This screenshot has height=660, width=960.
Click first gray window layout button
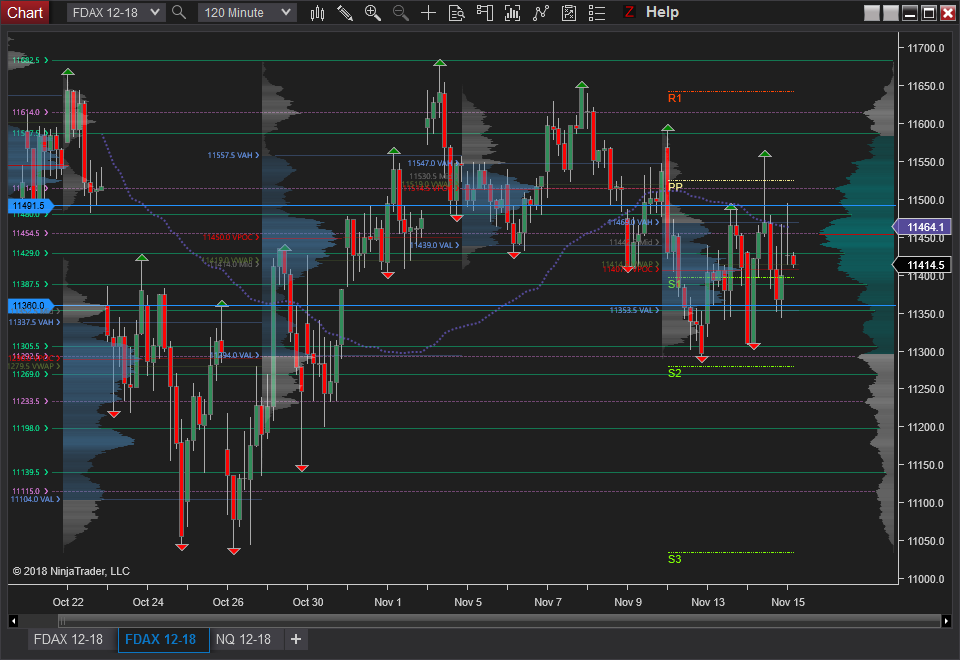[x=872, y=13]
